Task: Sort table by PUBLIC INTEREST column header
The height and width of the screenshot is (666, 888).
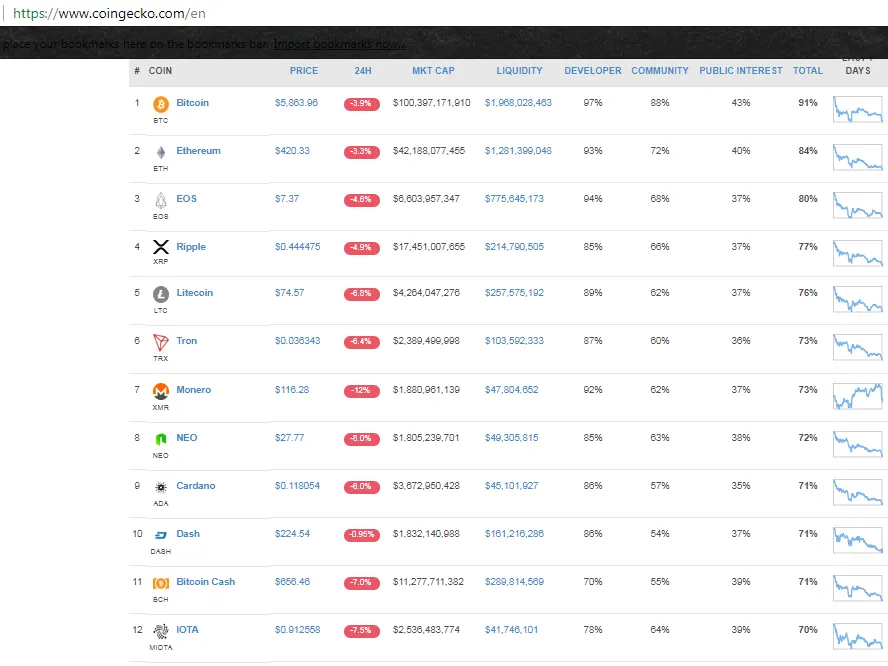Action: click(x=740, y=71)
